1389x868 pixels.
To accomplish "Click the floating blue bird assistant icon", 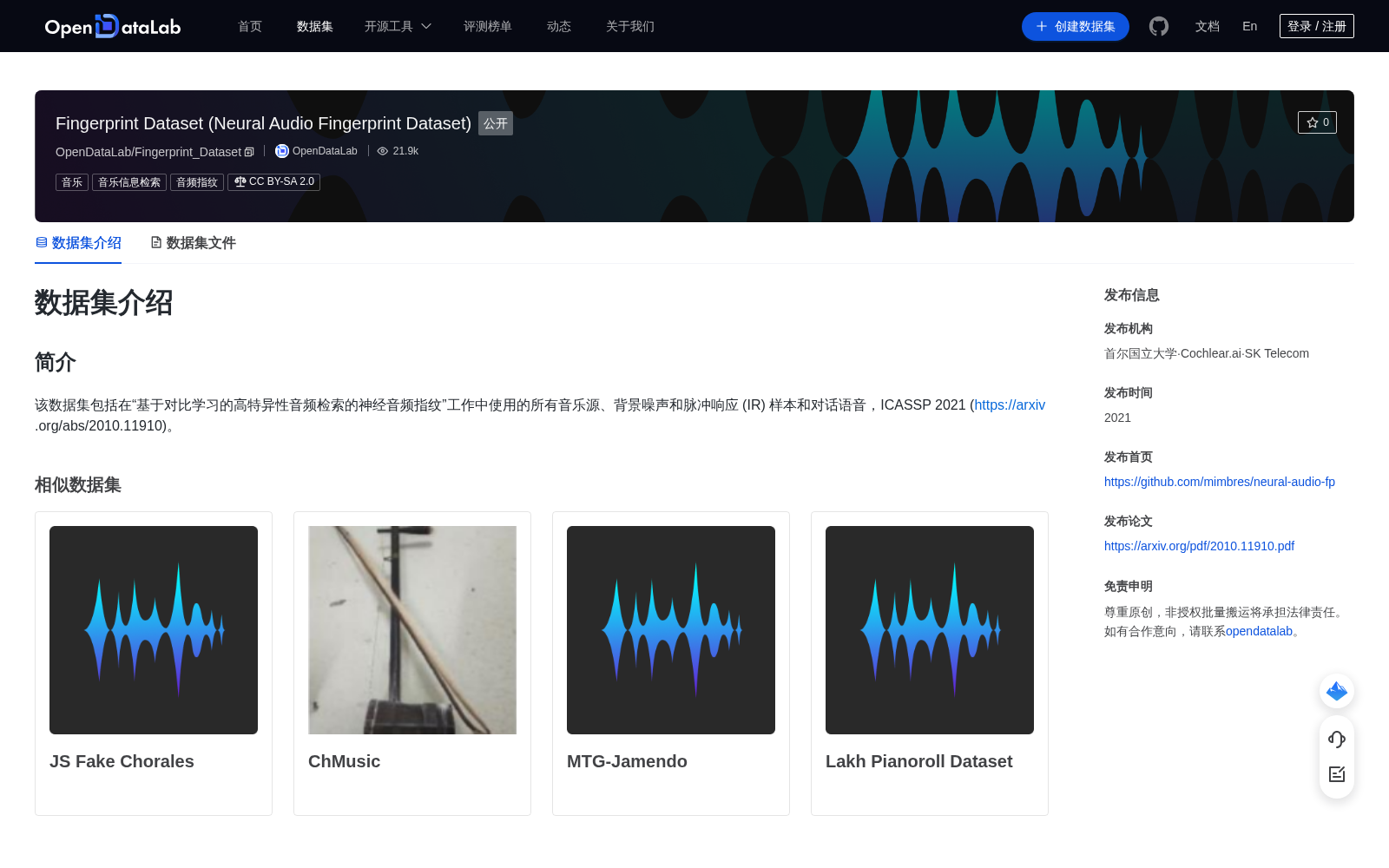I will tap(1337, 691).
